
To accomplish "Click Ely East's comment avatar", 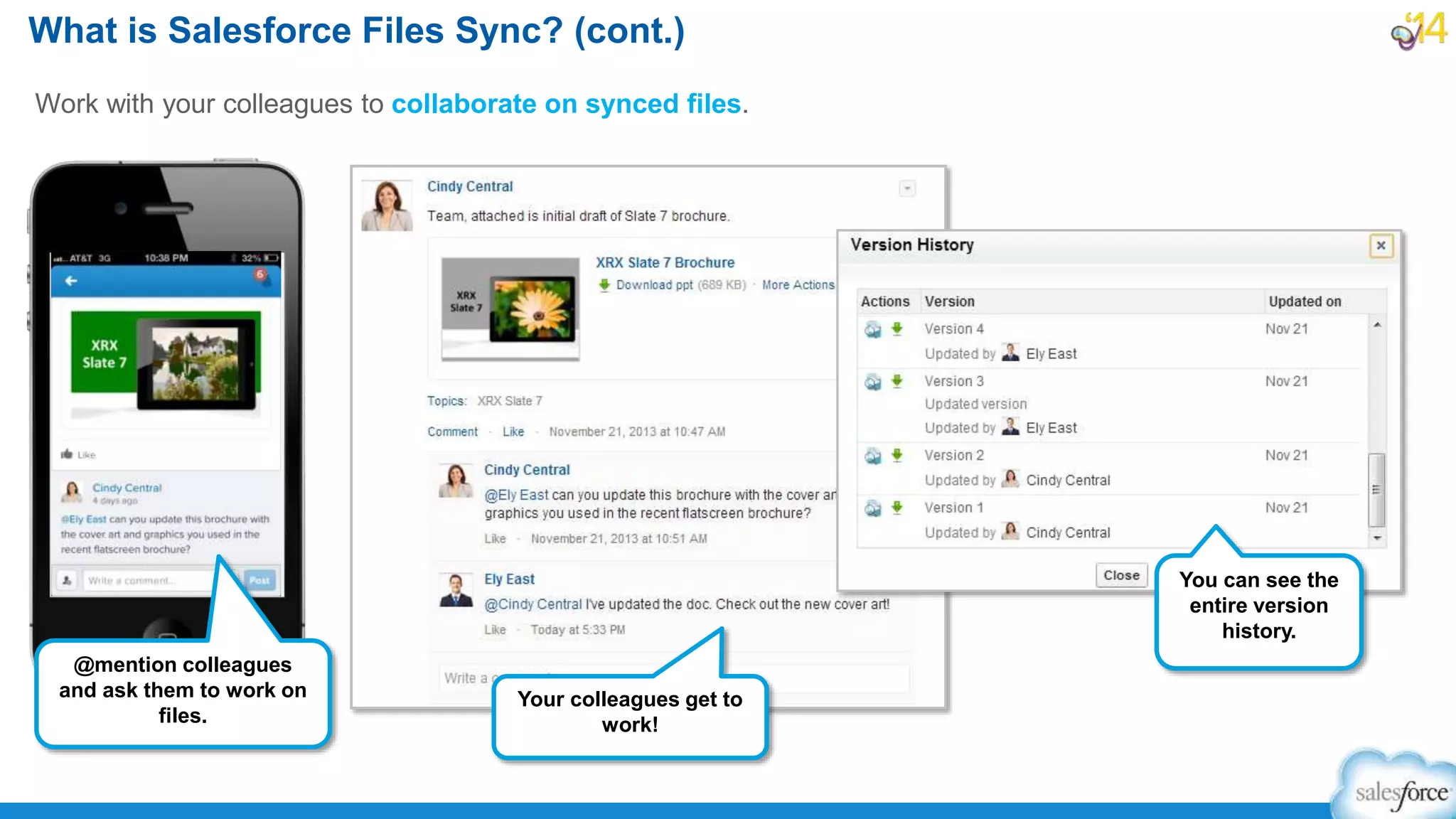I will click(456, 590).
